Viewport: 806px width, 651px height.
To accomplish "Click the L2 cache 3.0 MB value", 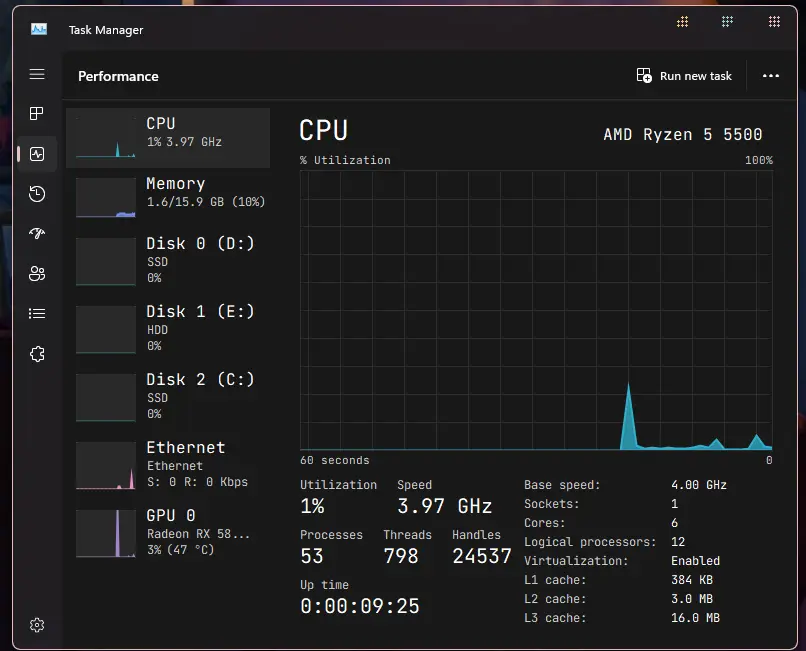I will click(691, 599).
